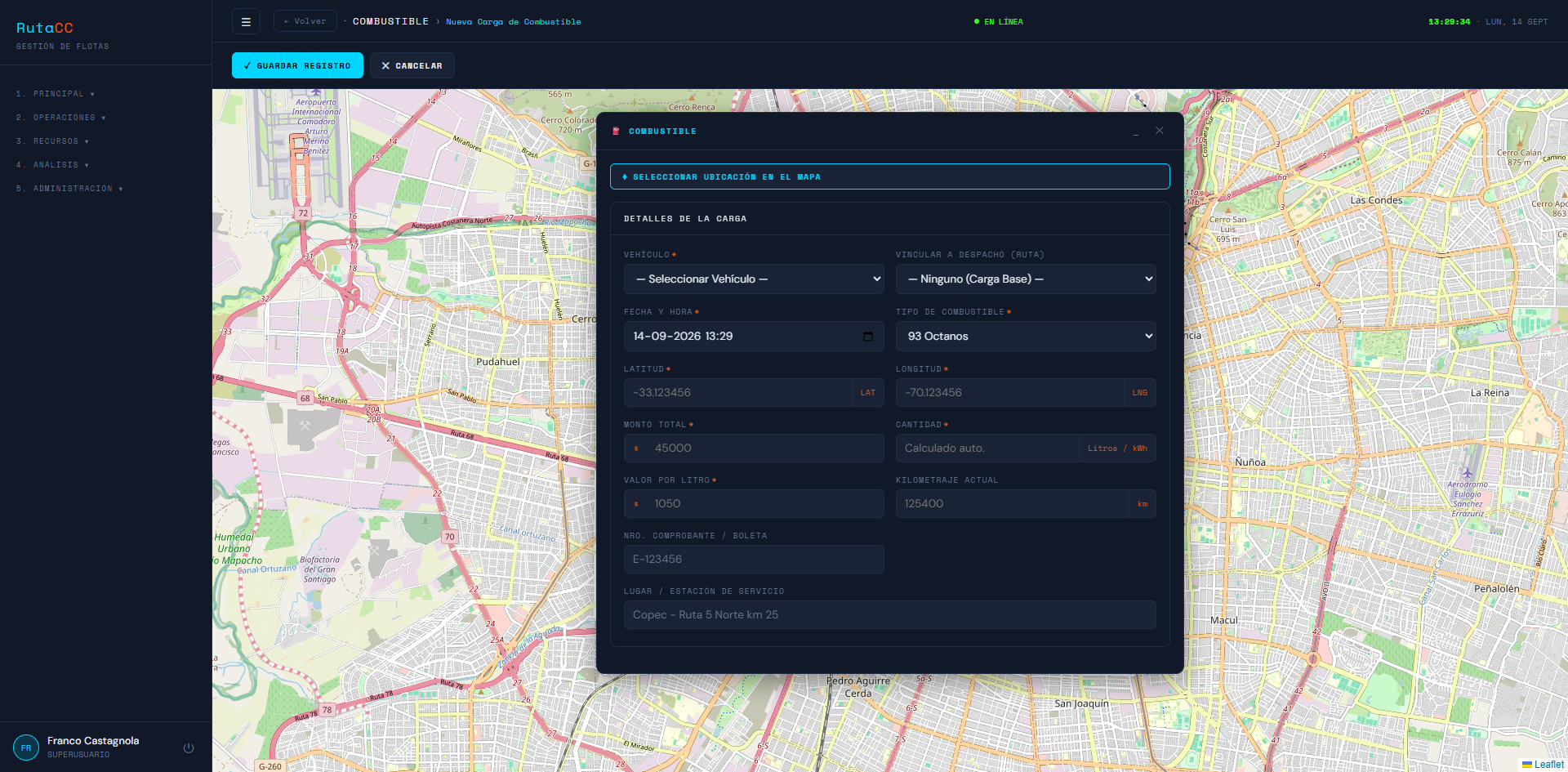Open the Tipo de Combustible dropdown
The width and height of the screenshot is (1568, 772).
tap(1026, 337)
